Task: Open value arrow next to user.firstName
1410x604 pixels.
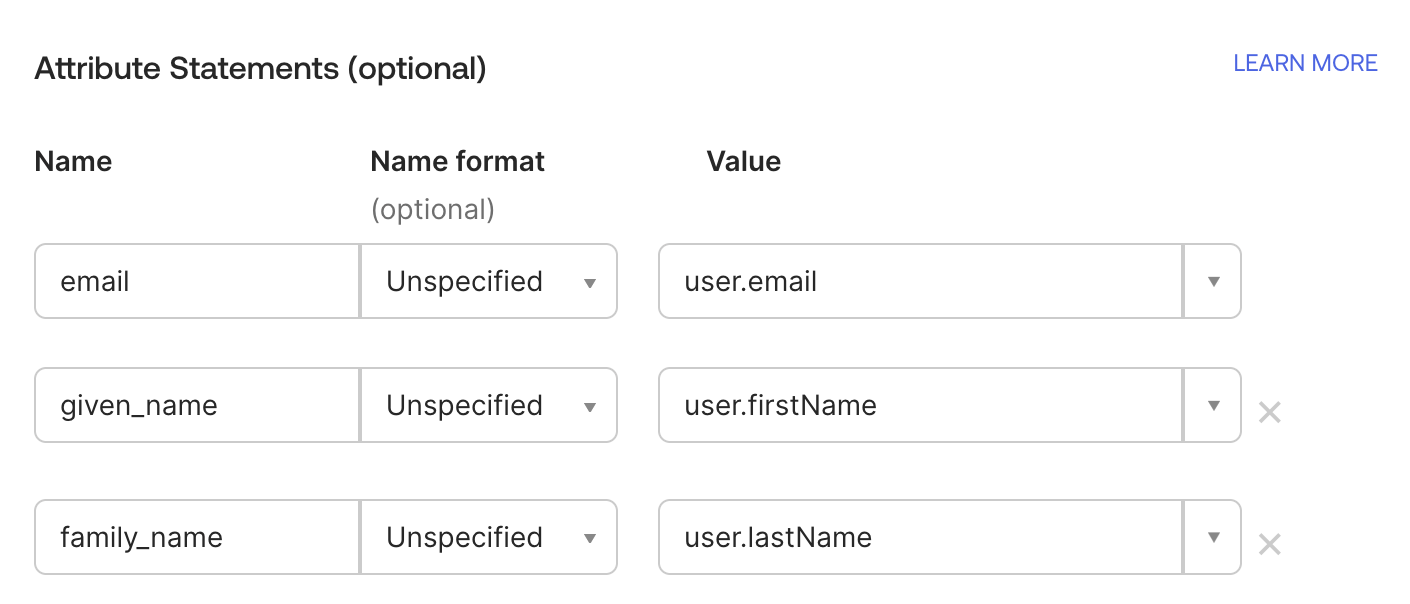Action: tap(1213, 406)
